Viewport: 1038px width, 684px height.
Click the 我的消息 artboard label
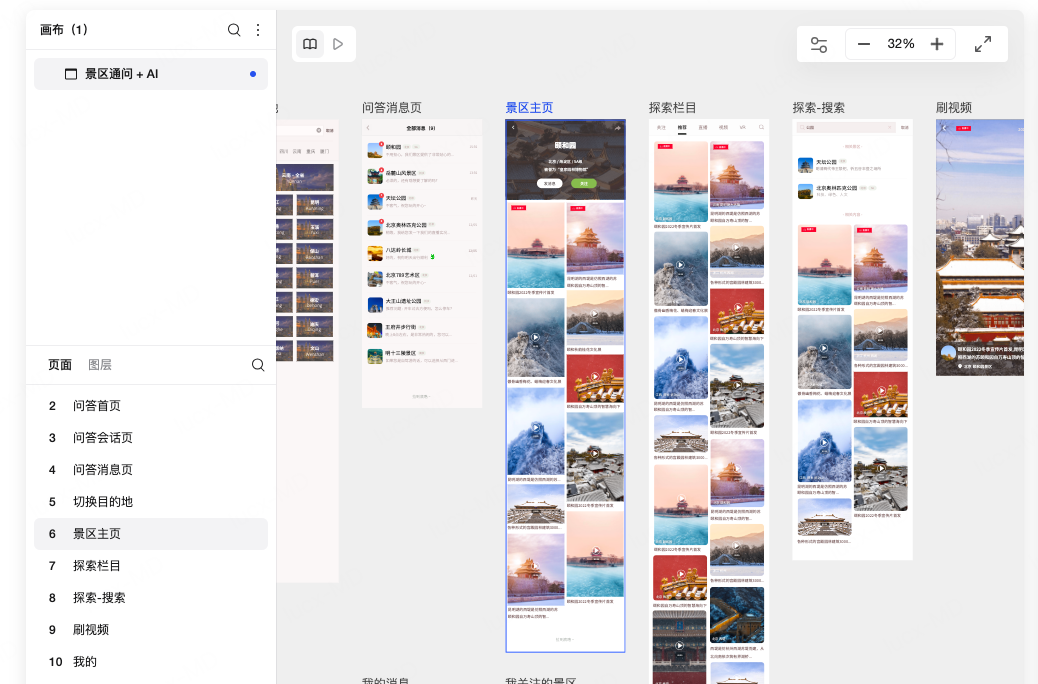pyautogui.click(x=386, y=680)
